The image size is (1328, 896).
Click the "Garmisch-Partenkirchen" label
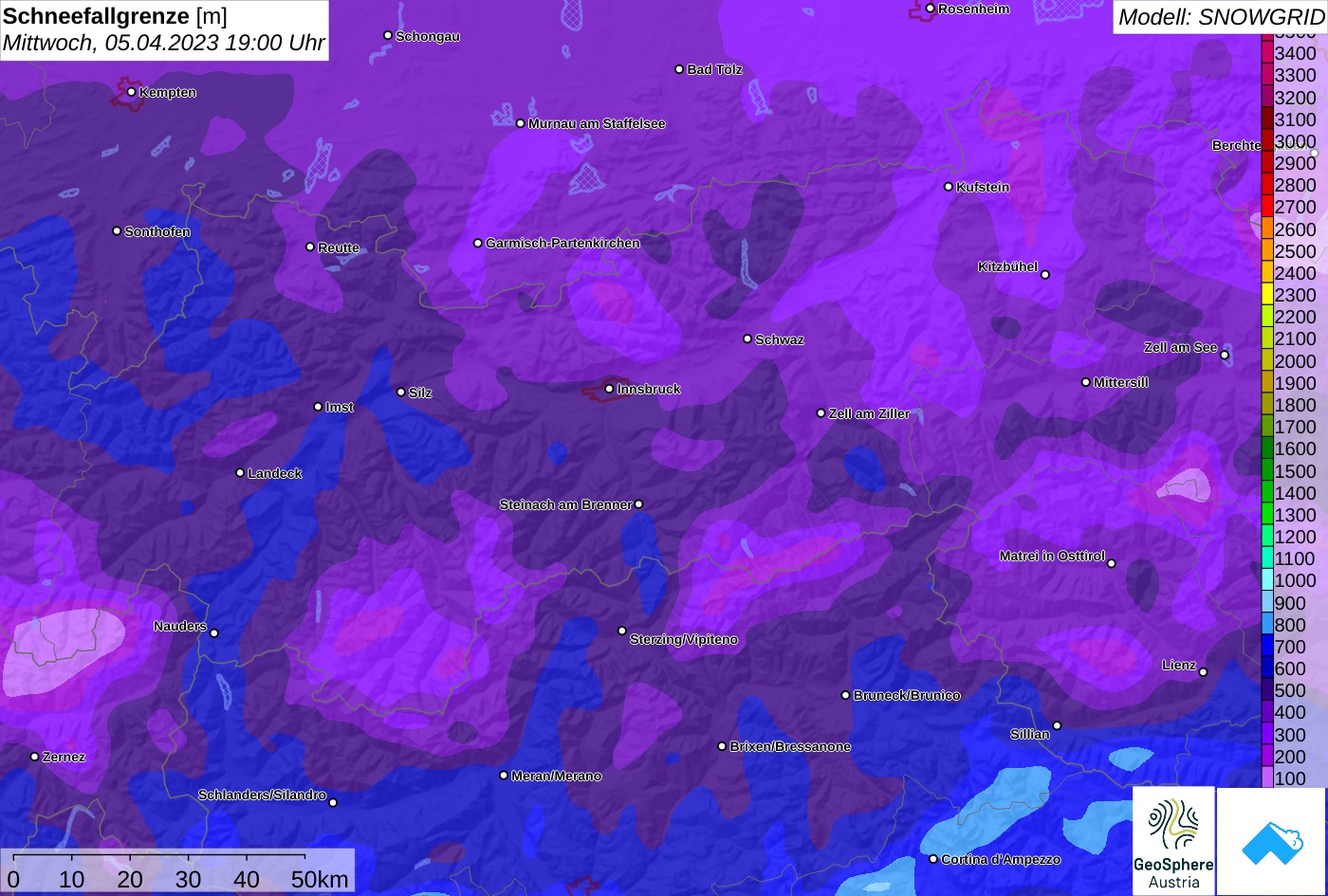pyautogui.click(x=563, y=243)
